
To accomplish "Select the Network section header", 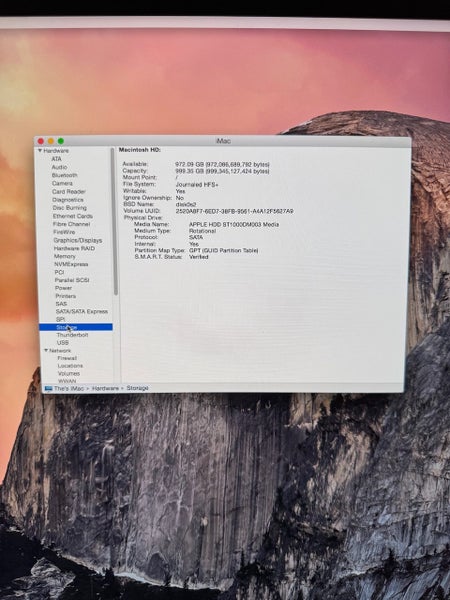I will click(x=60, y=351).
